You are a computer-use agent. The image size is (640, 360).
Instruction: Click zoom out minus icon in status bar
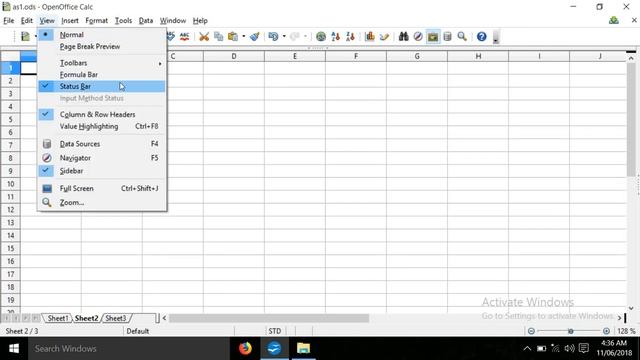531,331
